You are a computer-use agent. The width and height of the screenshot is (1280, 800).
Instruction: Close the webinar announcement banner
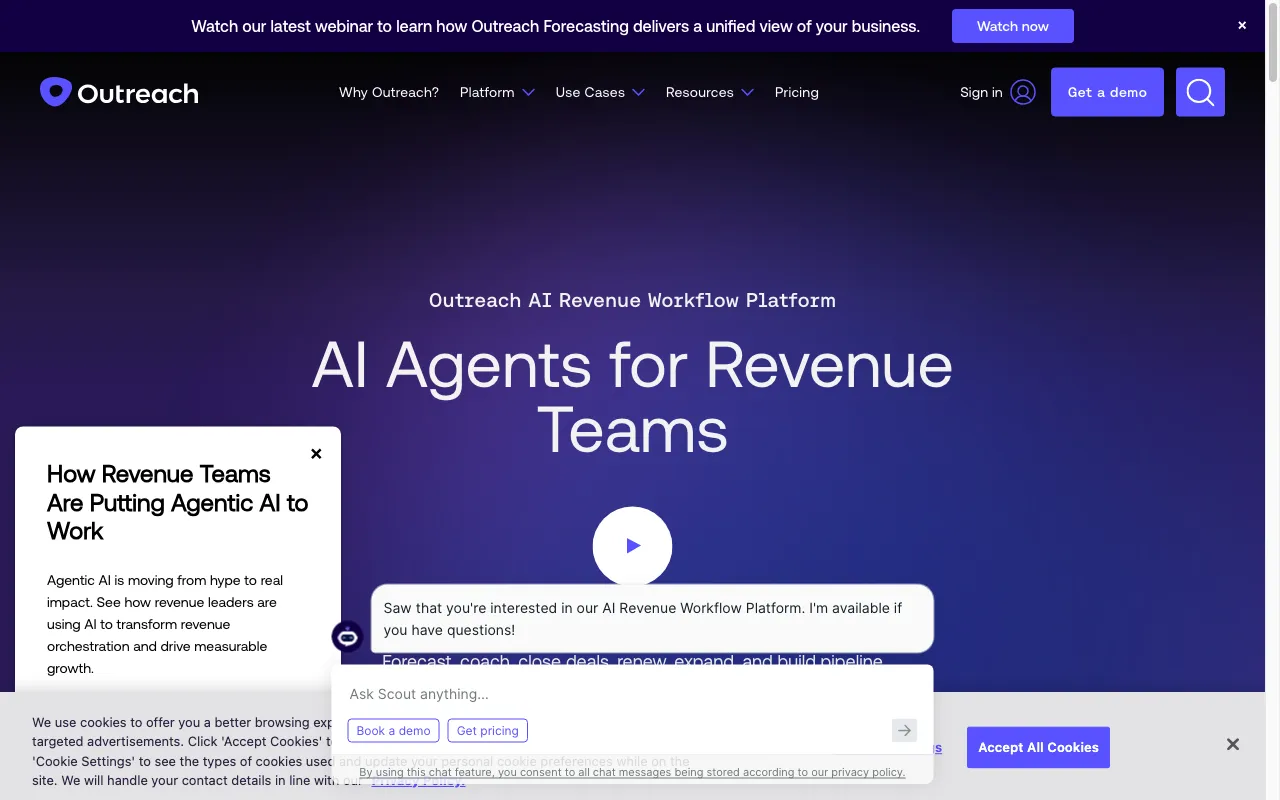pyautogui.click(x=1242, y=26)
